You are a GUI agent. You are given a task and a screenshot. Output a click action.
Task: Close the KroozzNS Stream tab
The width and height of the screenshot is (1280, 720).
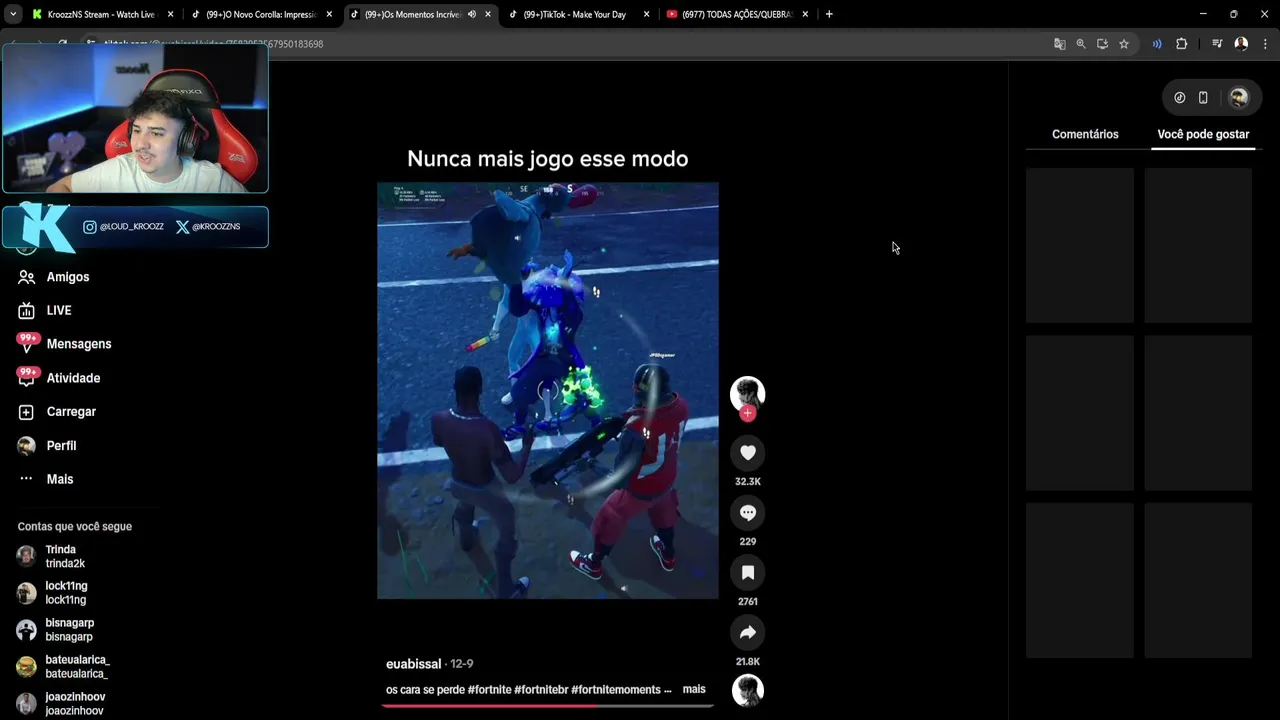(170, 14)
